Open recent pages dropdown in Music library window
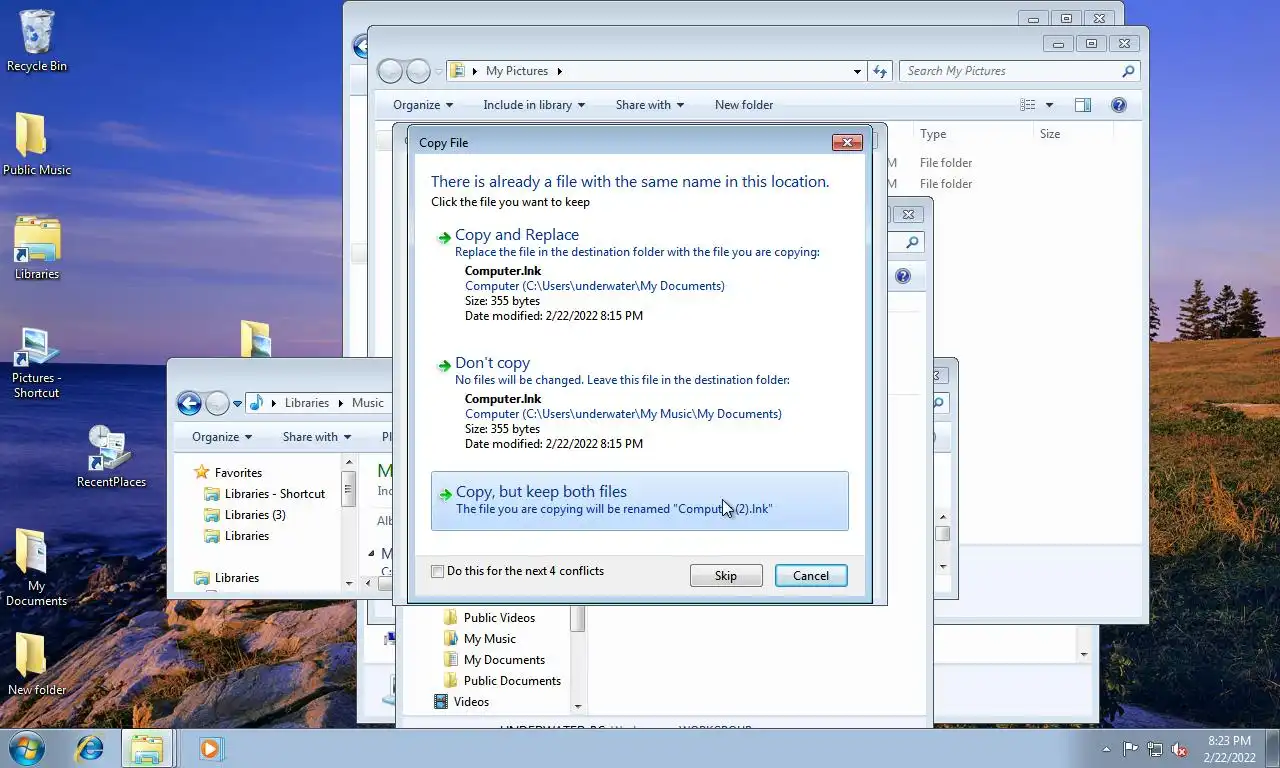This screenshot has width=1280, height=768. 237,404
